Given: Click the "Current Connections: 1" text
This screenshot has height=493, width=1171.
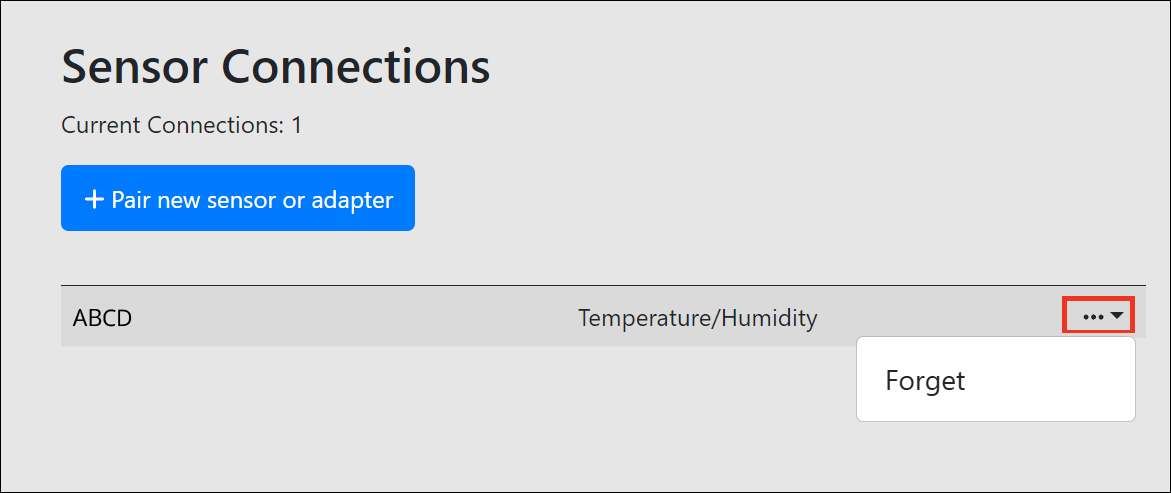Looking at the screenshot, I should point(182,125).
